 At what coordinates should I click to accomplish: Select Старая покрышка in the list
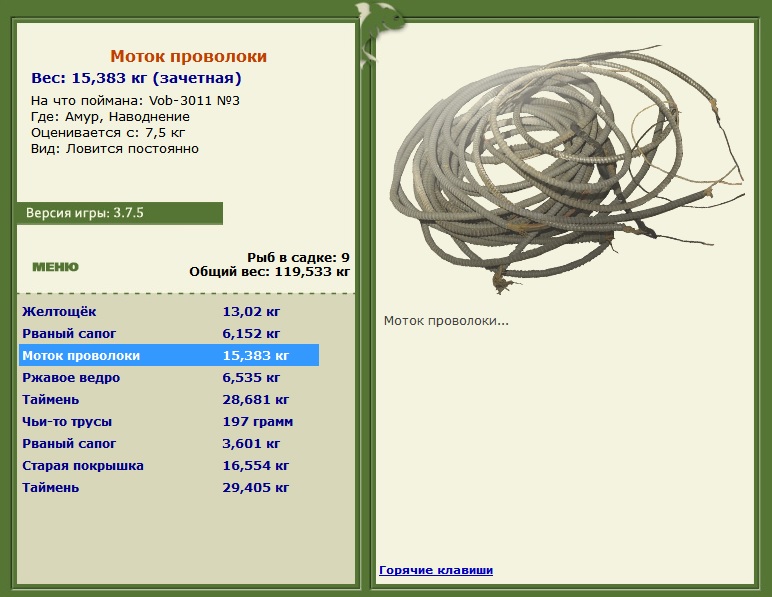point(169,466)
